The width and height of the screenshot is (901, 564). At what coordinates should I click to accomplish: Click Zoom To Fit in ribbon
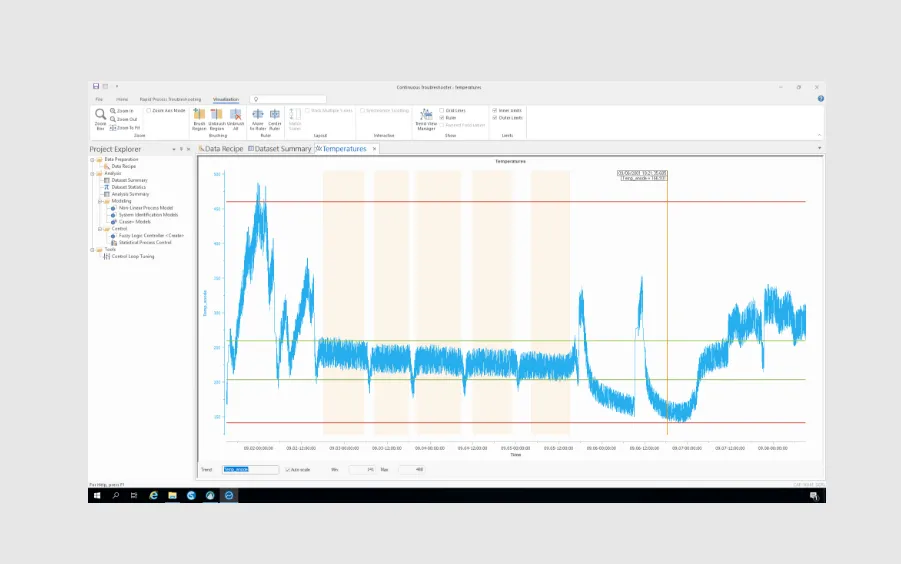(x=125, y=128)
